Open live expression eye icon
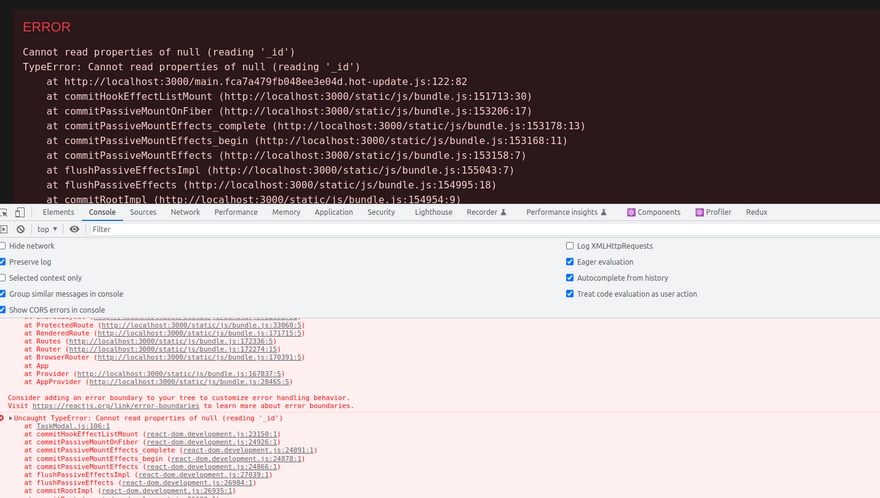 (x=74, y=229)
